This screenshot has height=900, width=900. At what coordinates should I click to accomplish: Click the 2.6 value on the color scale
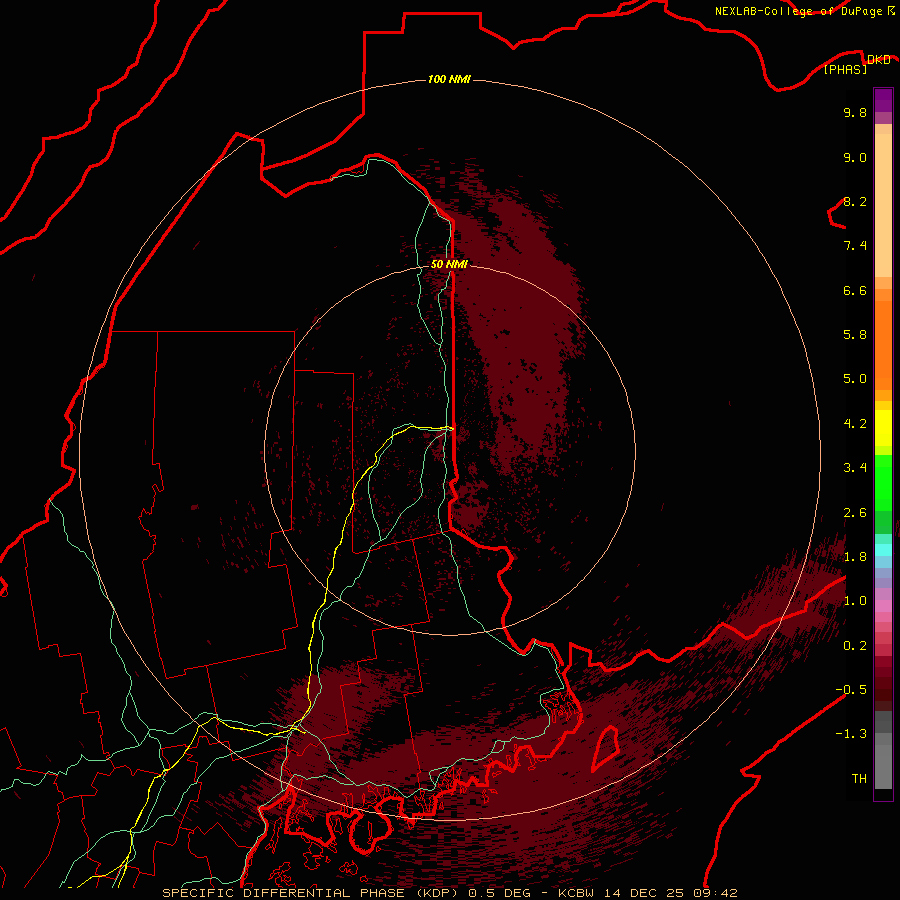pos(855,513)
